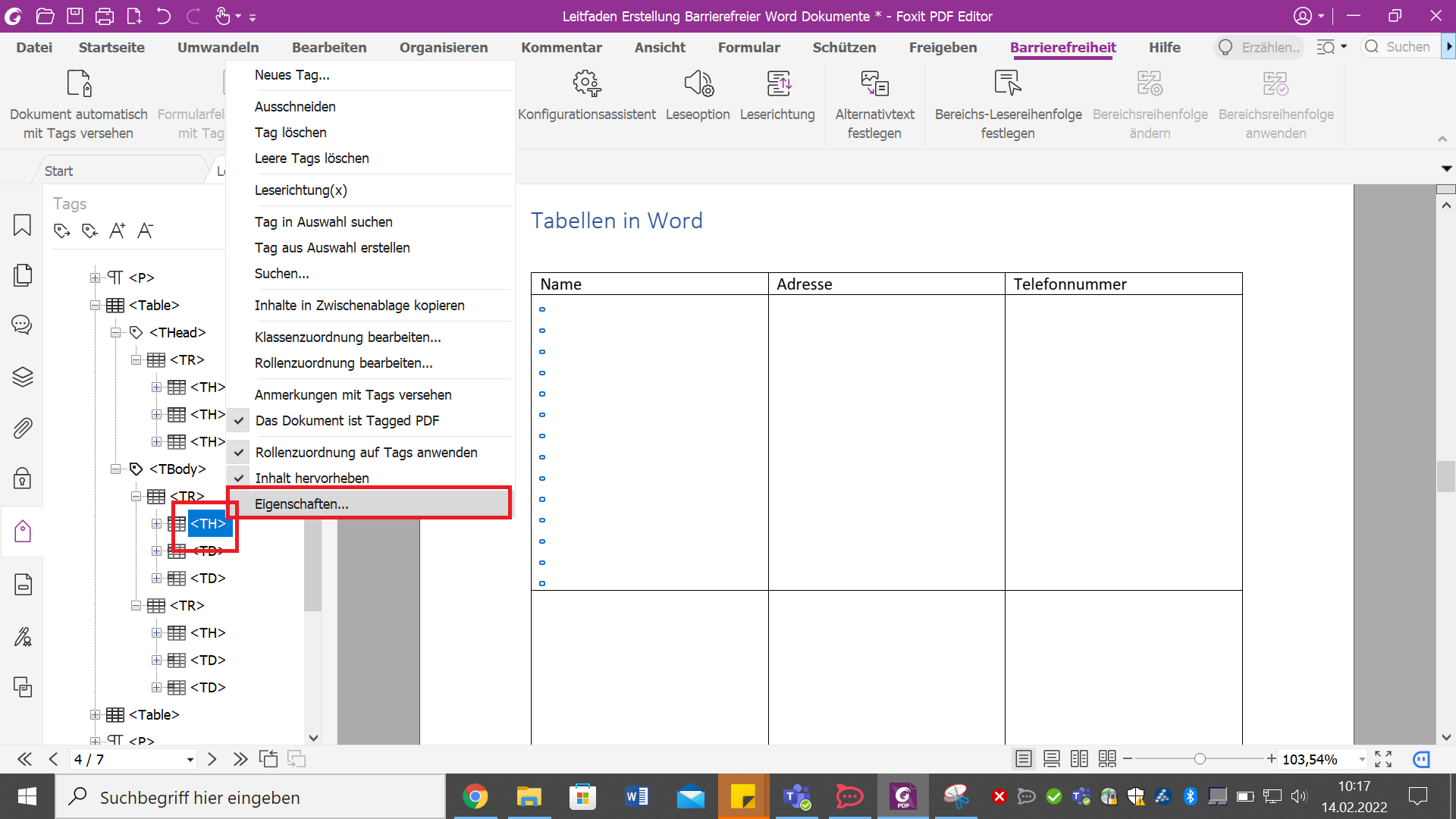The image size is (1456, 819).
Task: Switch to the Kommentar ribbon tab
Action: pos(561,47)
